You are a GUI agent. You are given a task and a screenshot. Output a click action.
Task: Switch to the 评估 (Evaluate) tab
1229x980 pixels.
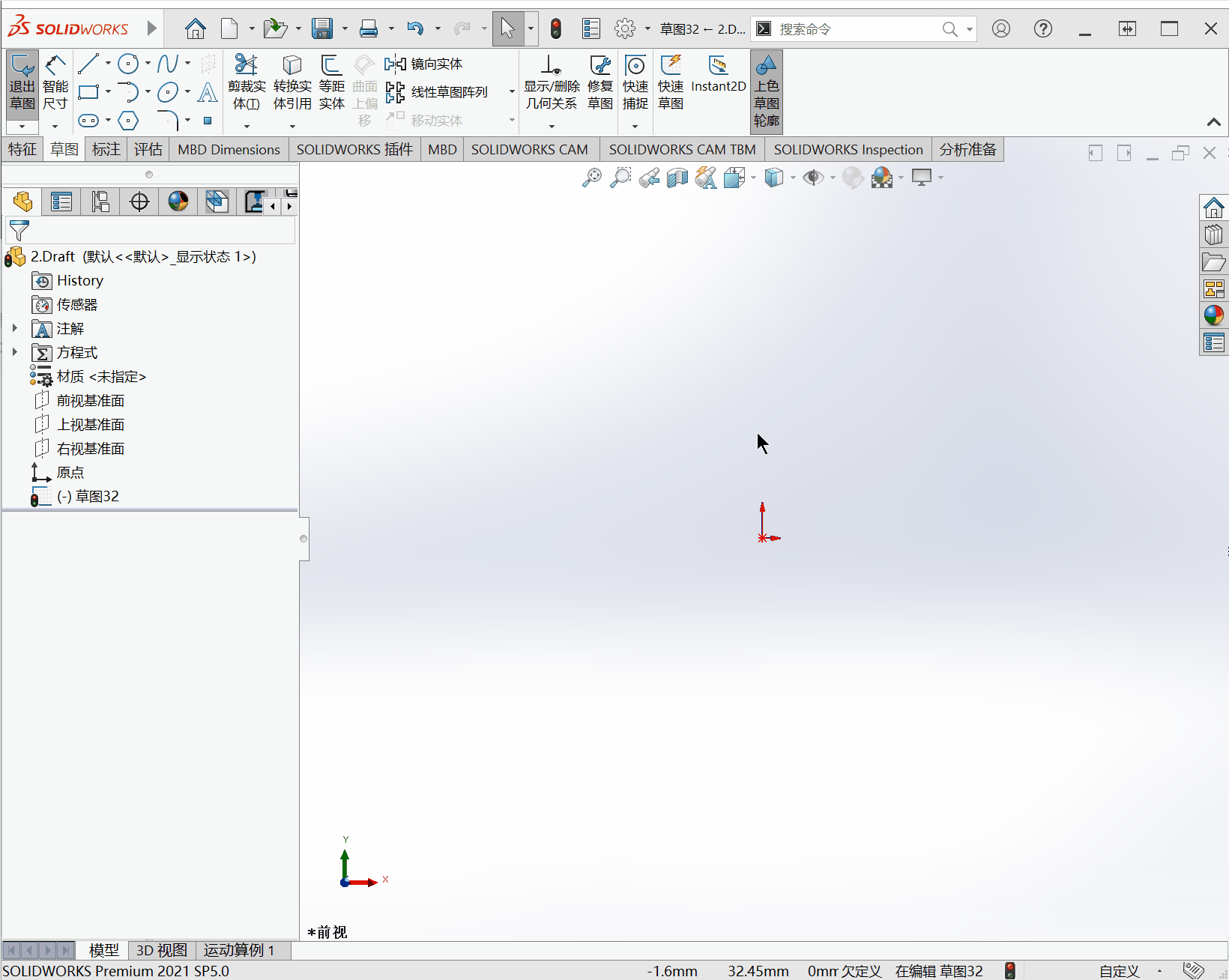pos(148,149)
